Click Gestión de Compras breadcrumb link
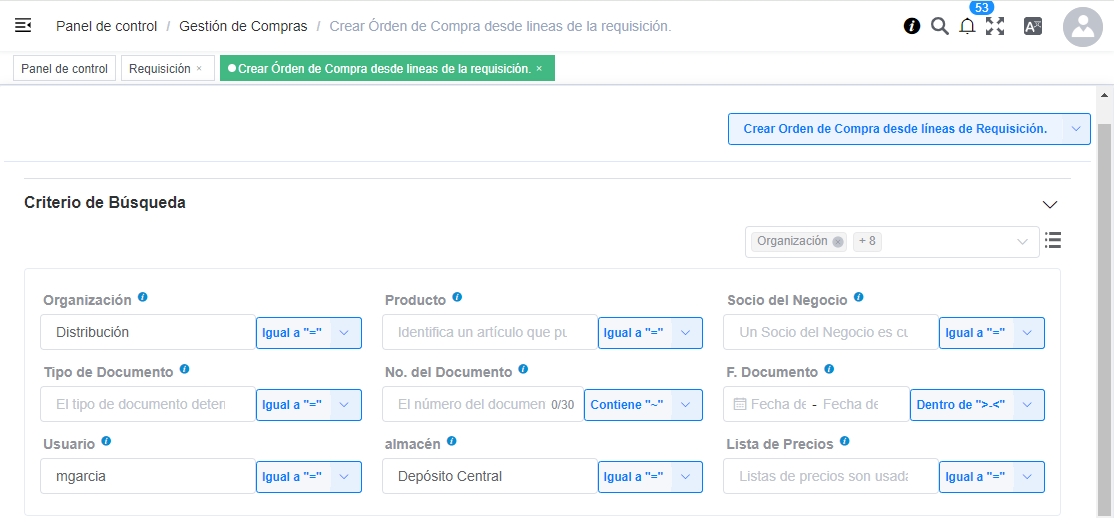 tap(243, 26)
